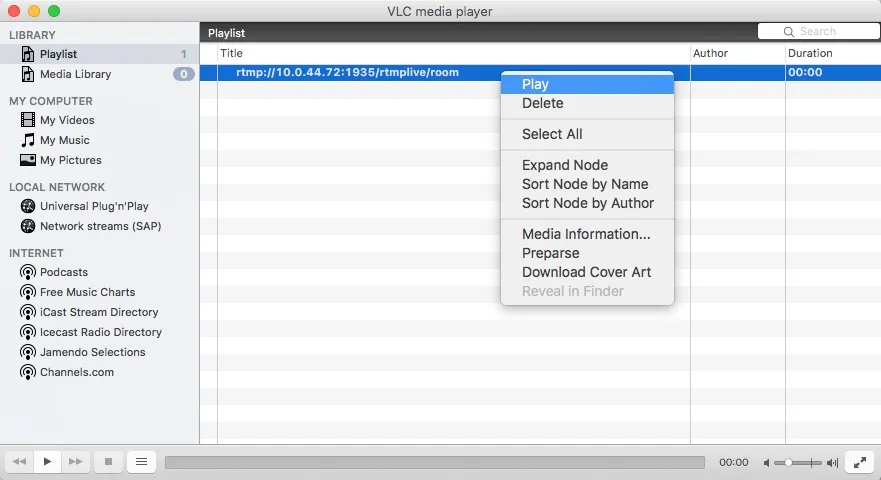This screenshot has width=881, height=480.
Task: Click the My Pictures image icon
Action: pos(28,160)
